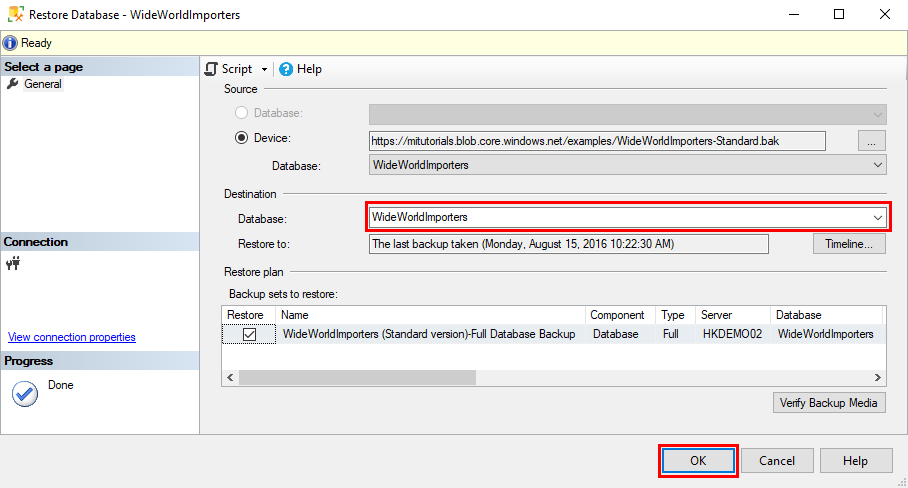Viewport: 908px width, 488px height.
Task: Select the Database source radio button
Action: pos(241,114)
